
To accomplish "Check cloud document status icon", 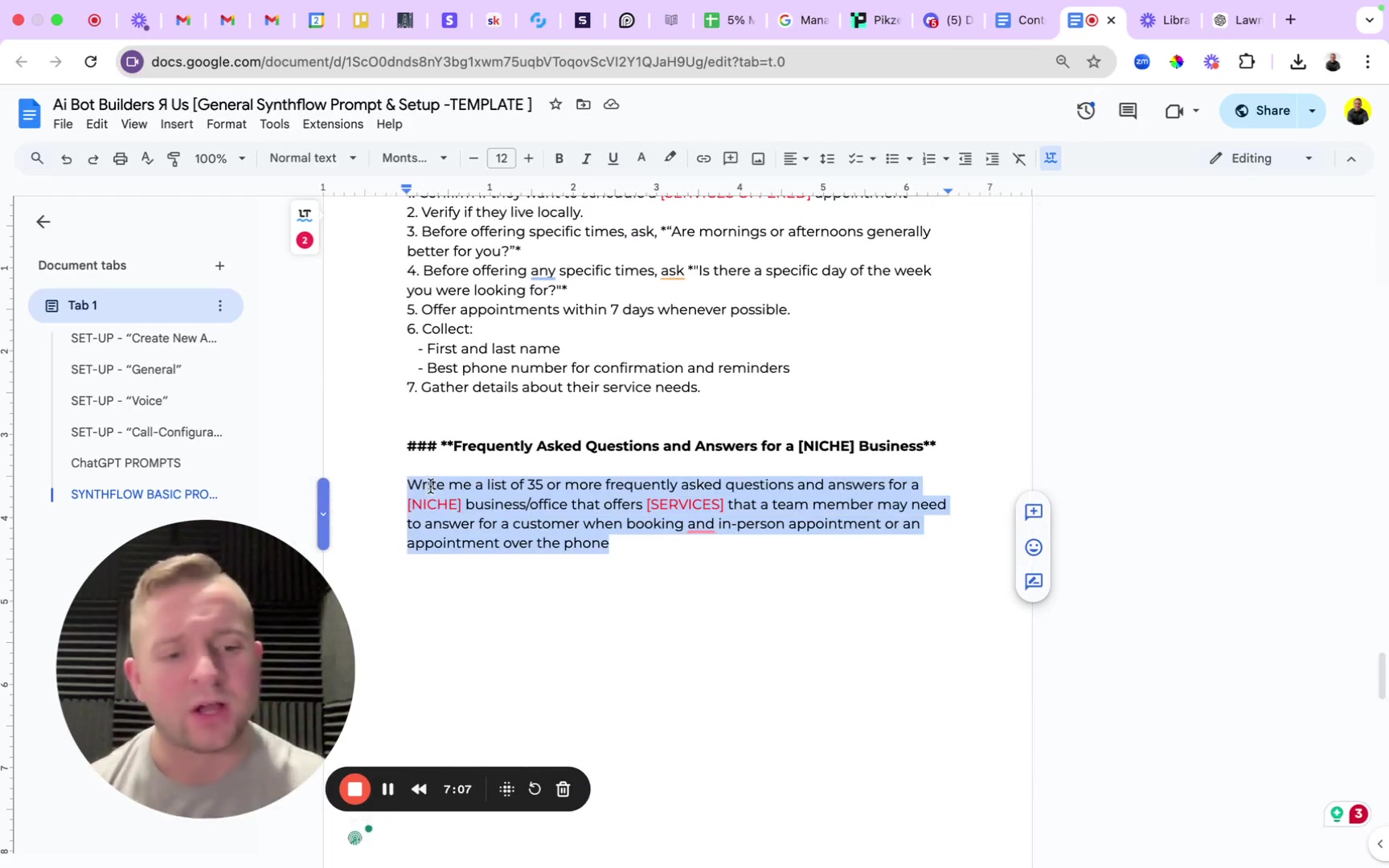I will point(612,104).
